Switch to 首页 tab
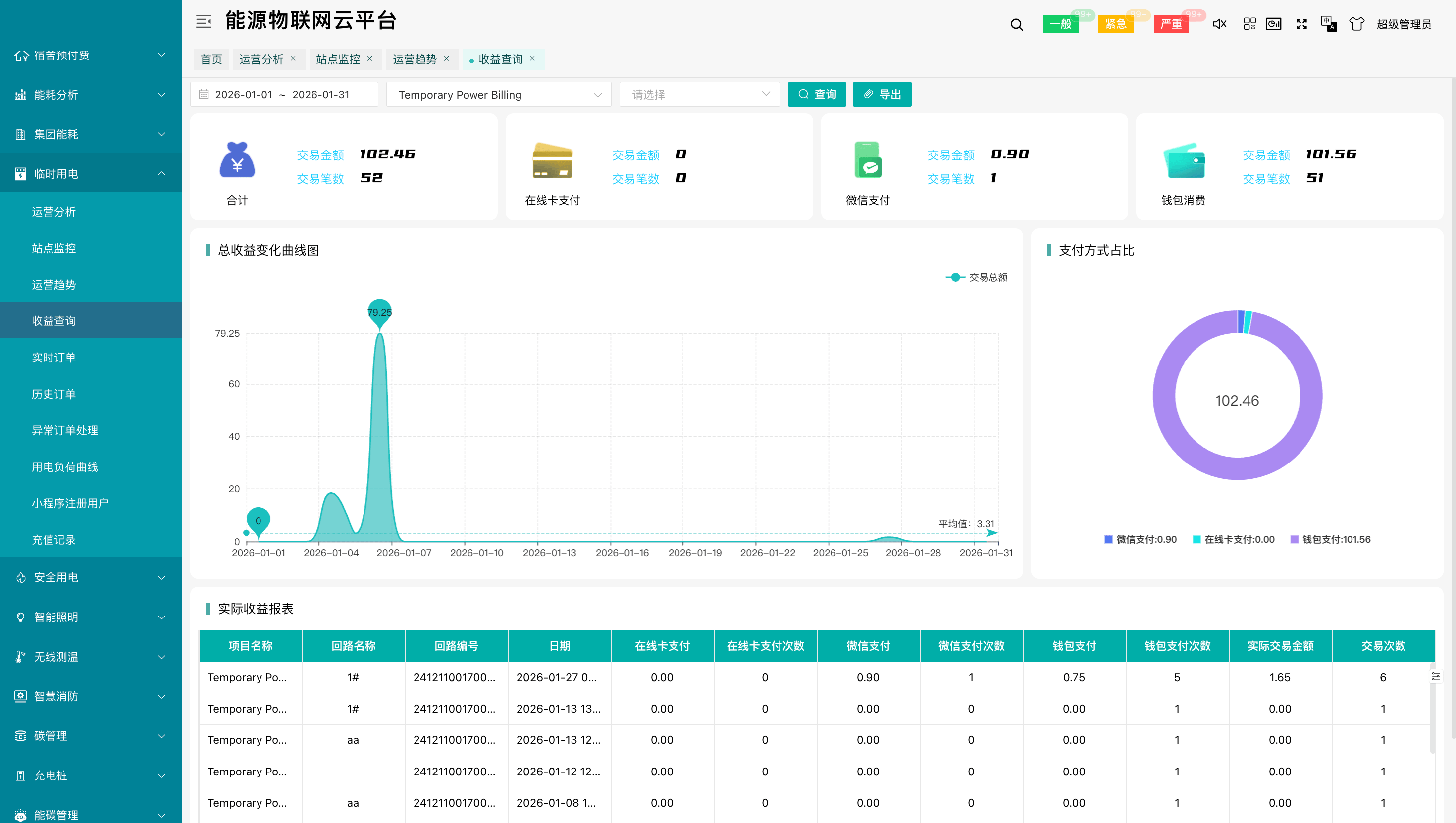The width and height of the screenshot is (1456, 823). (x=211, y=59)
